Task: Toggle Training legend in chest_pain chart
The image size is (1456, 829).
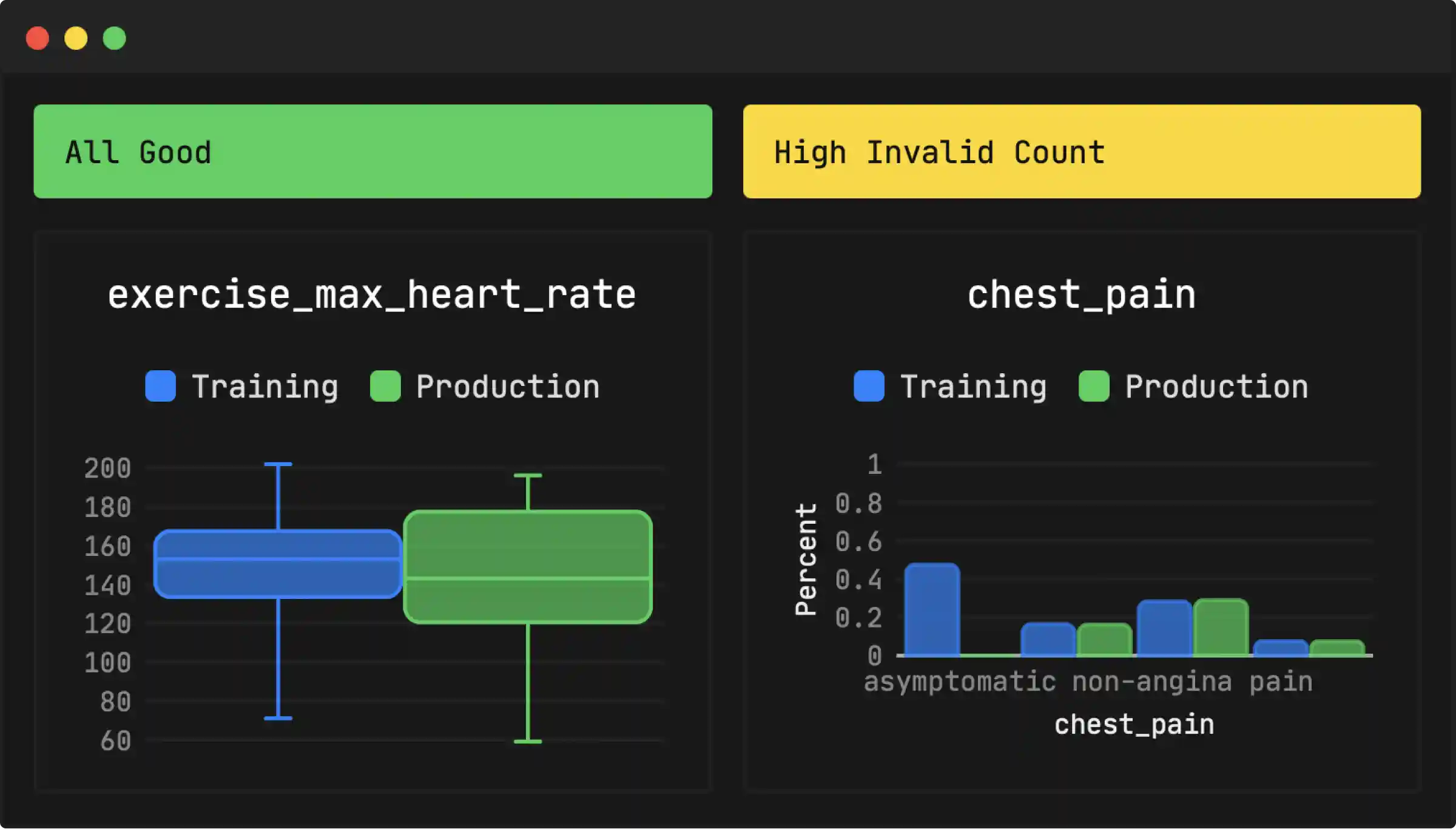Action: (972, 387)
